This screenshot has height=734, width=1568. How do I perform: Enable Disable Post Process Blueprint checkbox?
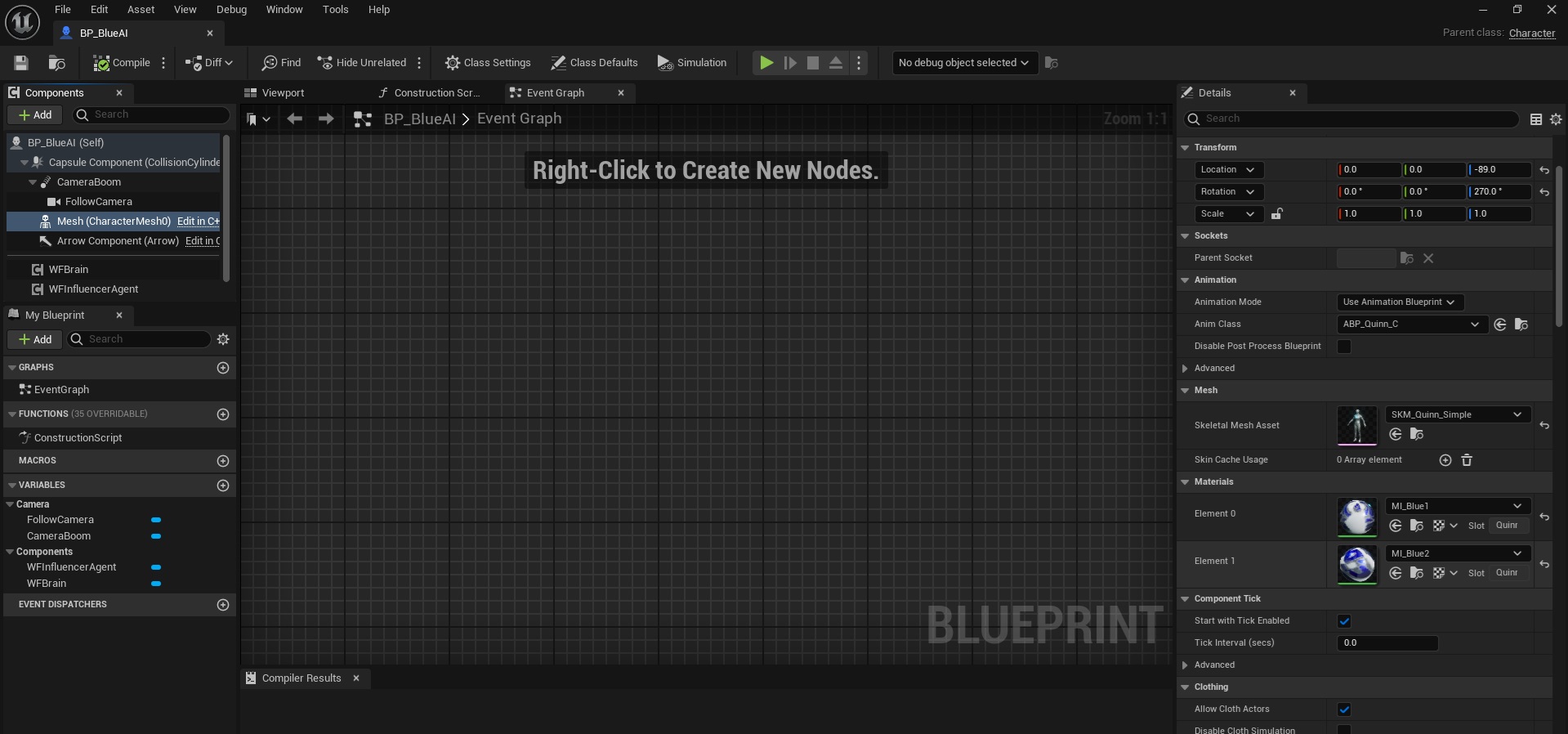[1344, 347]
